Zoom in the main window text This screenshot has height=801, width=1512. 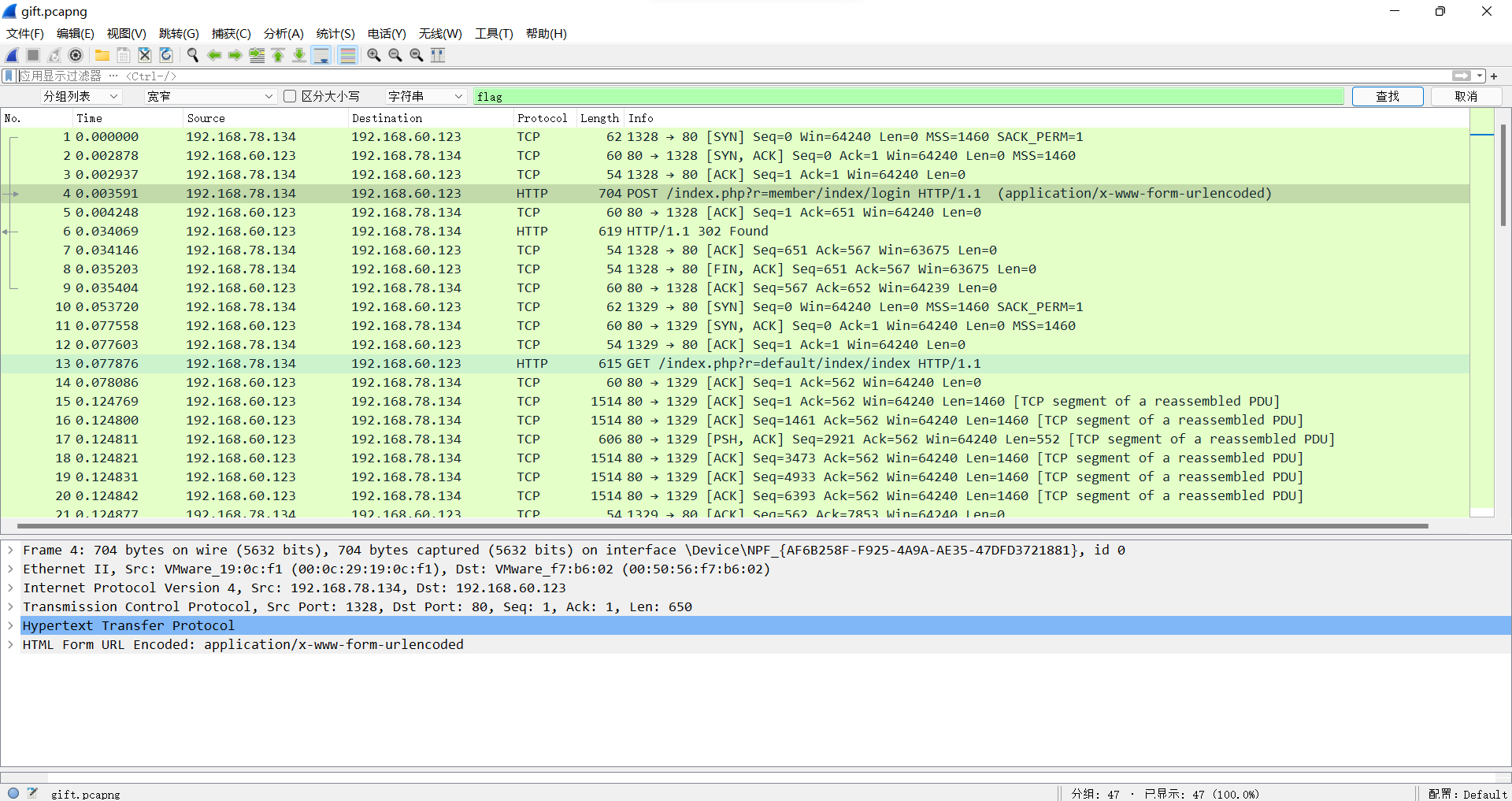pyautogui.click(x=374, y=55)
